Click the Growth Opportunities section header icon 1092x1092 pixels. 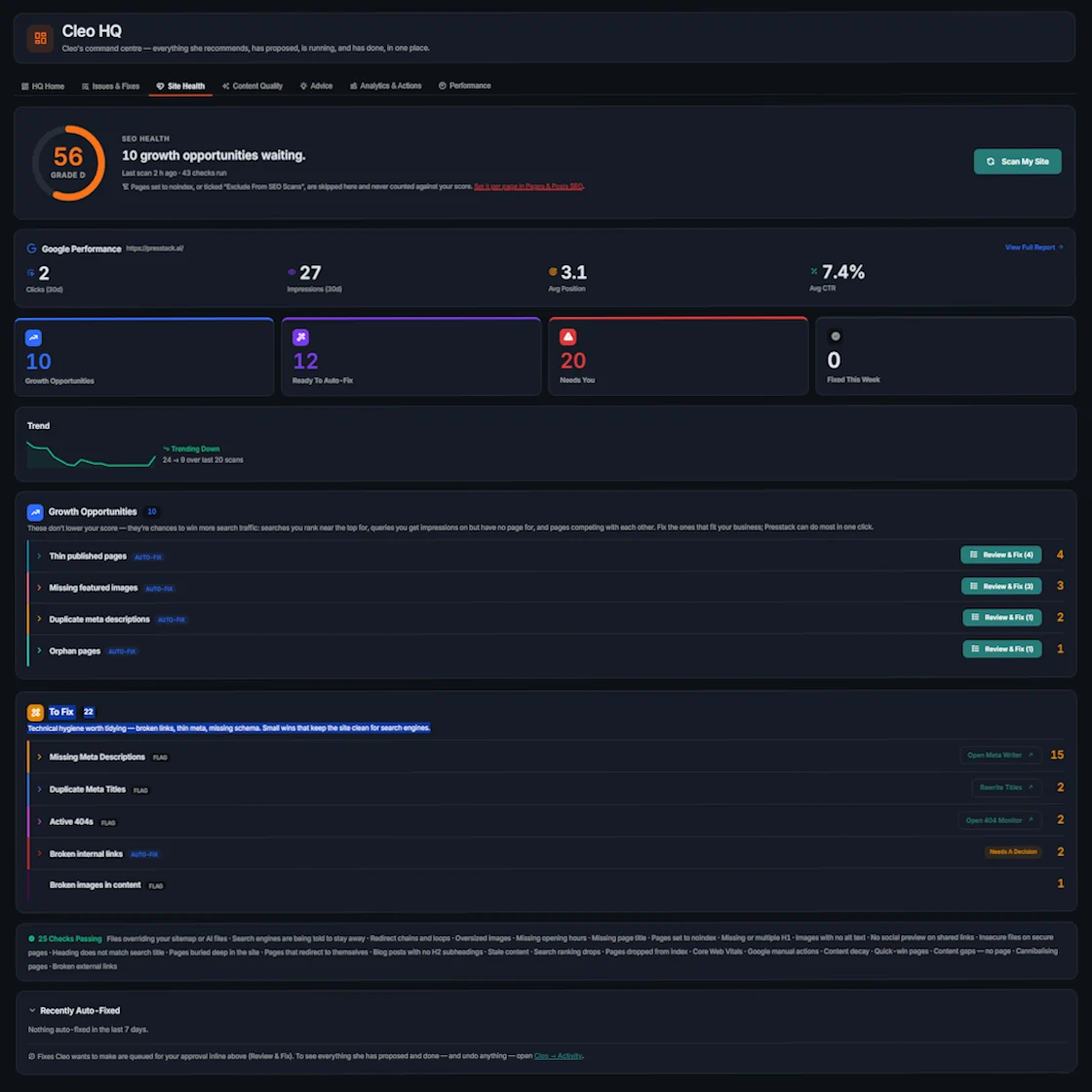pos(35,513)
